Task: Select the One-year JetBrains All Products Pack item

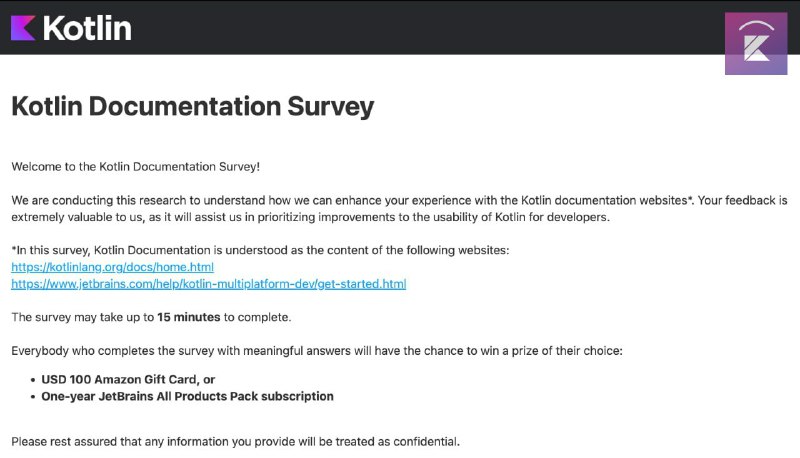Action: coord(187,396)
